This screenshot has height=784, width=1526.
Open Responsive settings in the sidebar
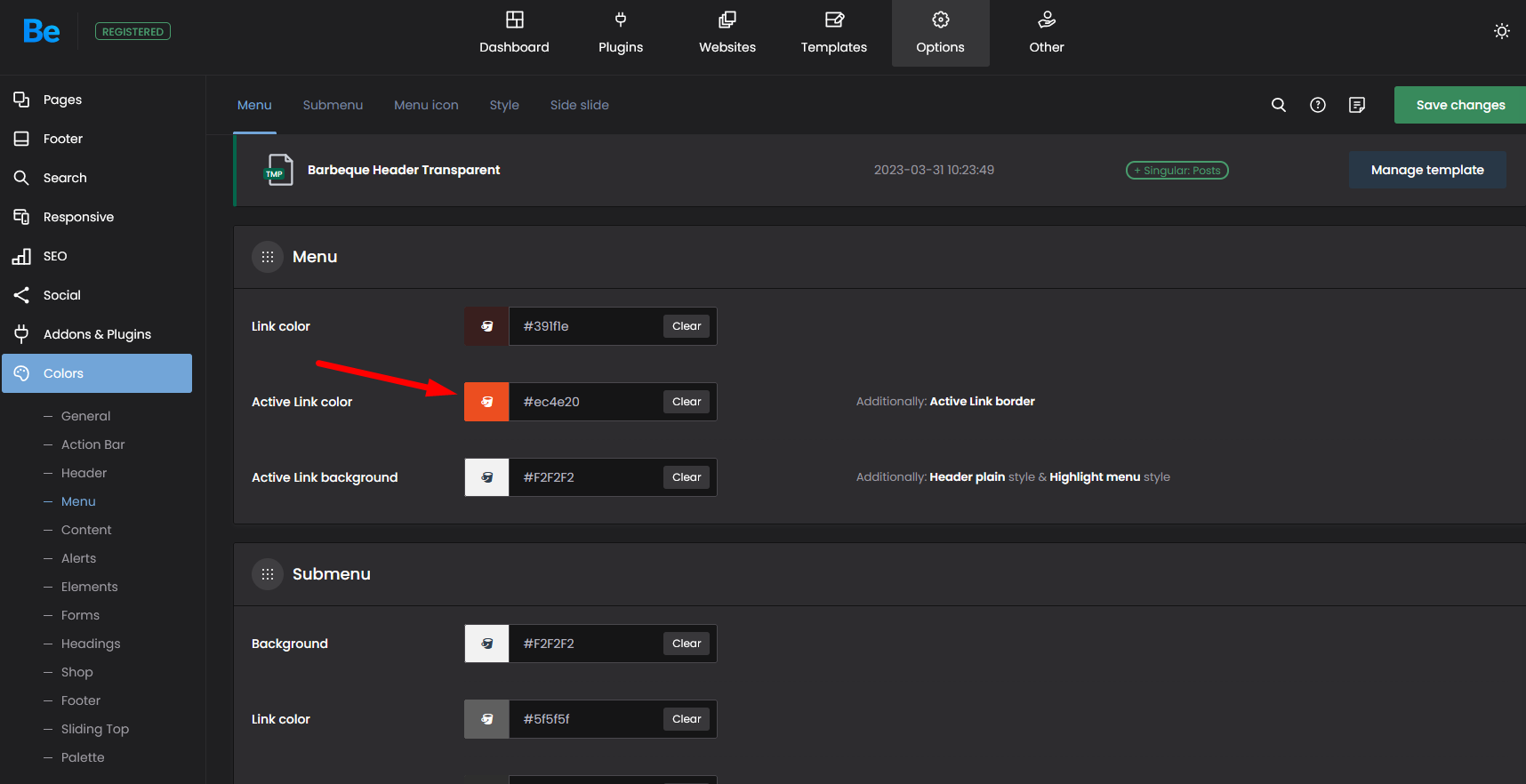[96, 217]
